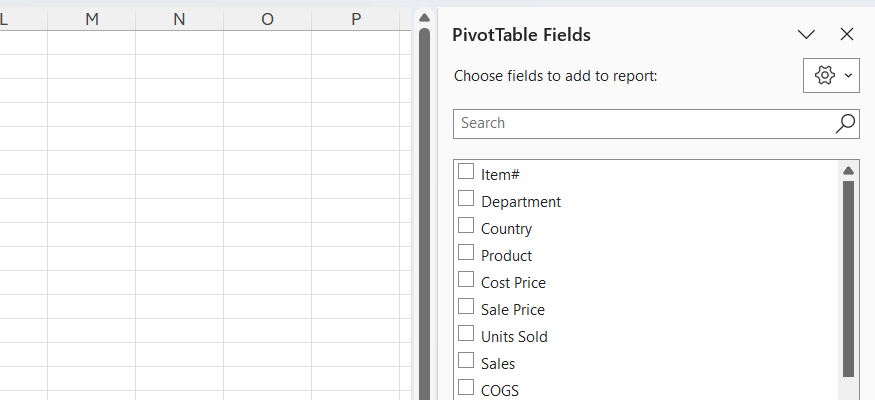Check the Department field checkbox

466,199
